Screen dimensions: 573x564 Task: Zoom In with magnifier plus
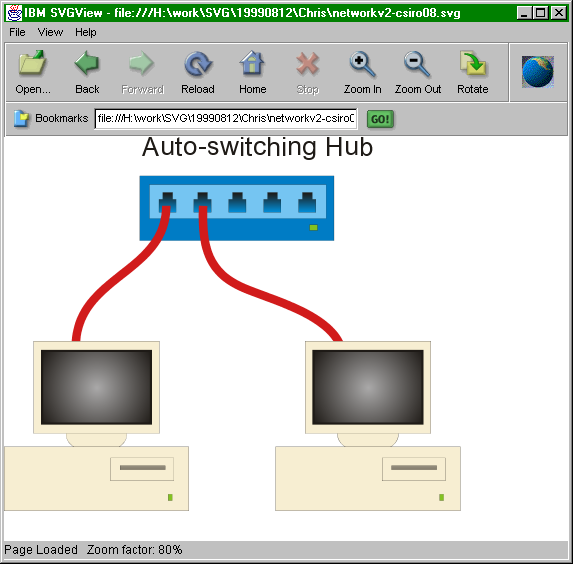[362, 64]
